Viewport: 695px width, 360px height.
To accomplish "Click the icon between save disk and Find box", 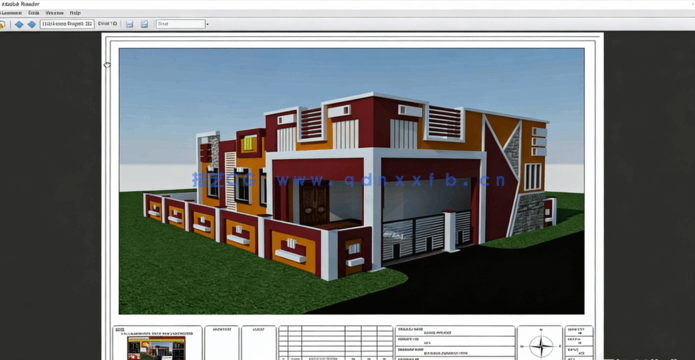I will click(144, 24).
